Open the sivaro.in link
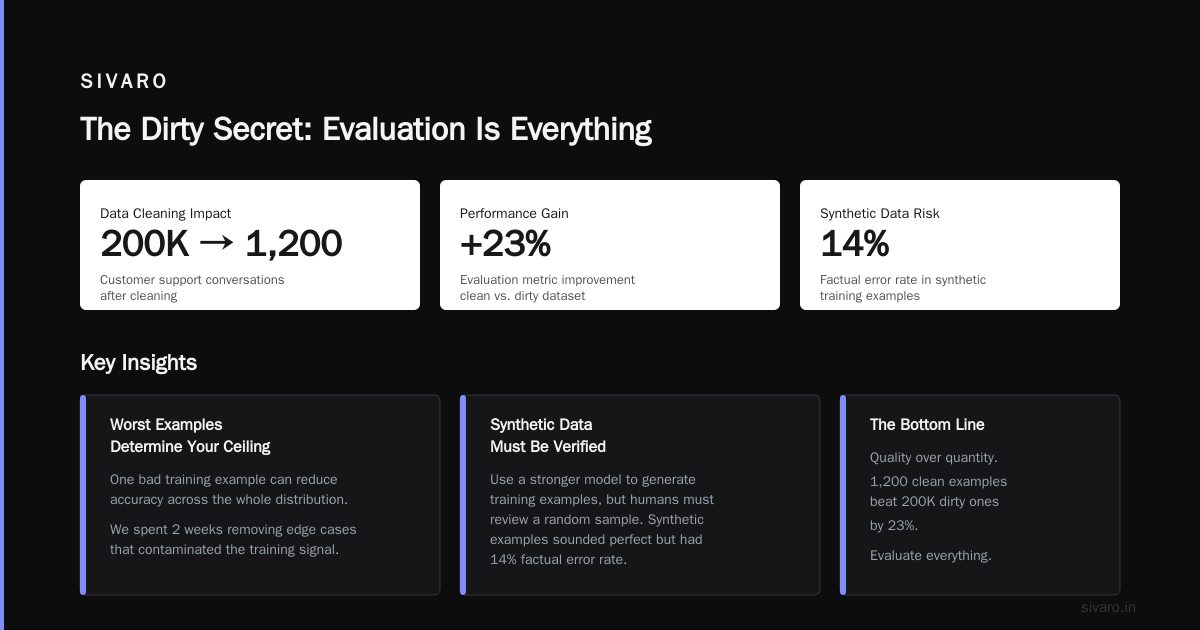The image size is (1200, 630). [x=1108, y=607]
